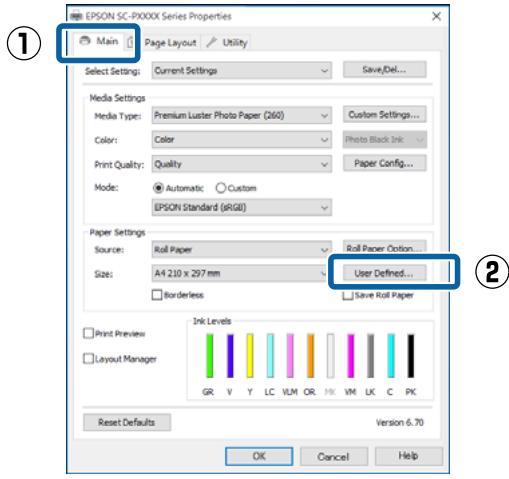Open the paper Size dropdown
The image size is (509, 479).
239,273
